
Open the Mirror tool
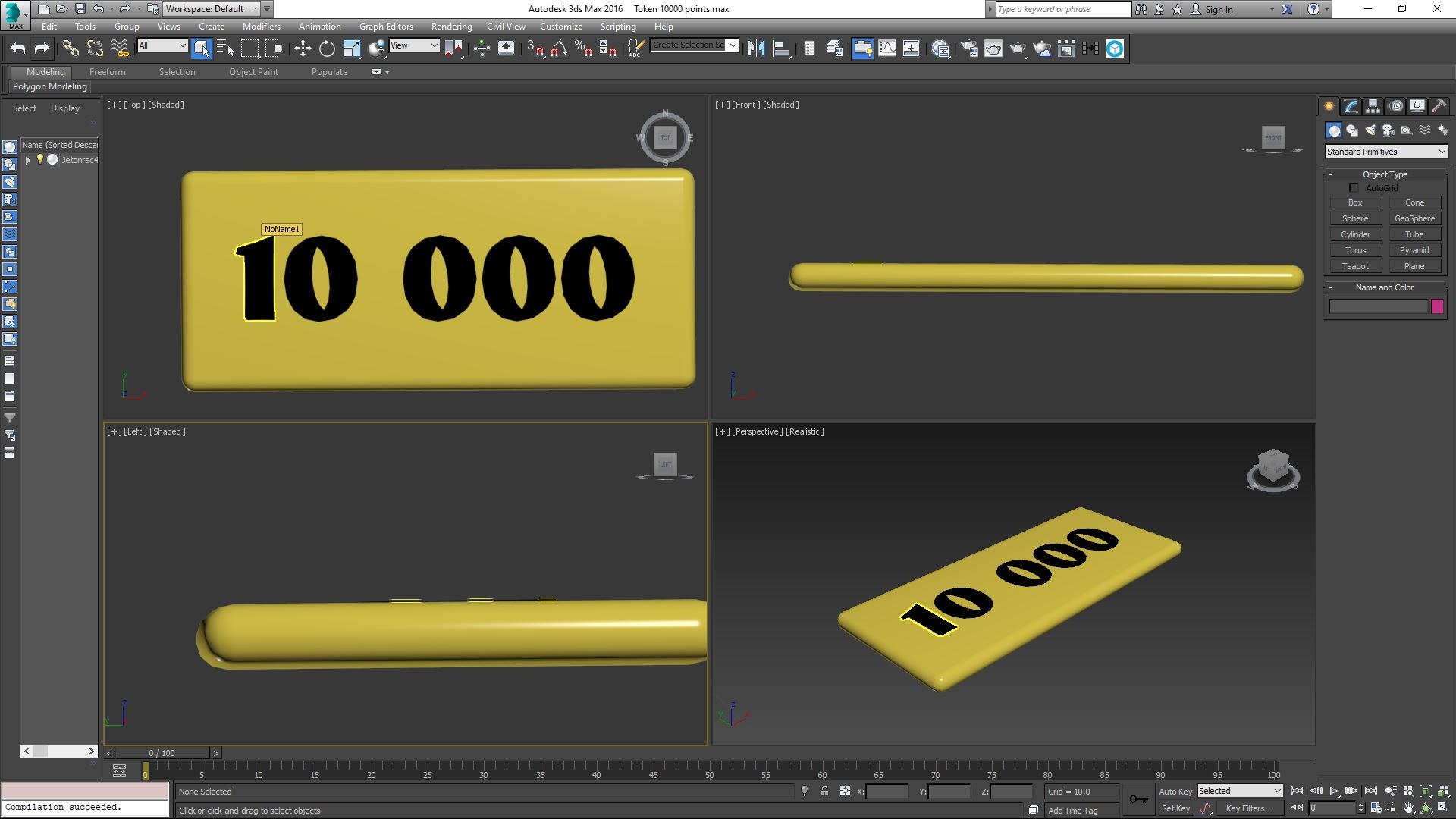coord(756,49)
